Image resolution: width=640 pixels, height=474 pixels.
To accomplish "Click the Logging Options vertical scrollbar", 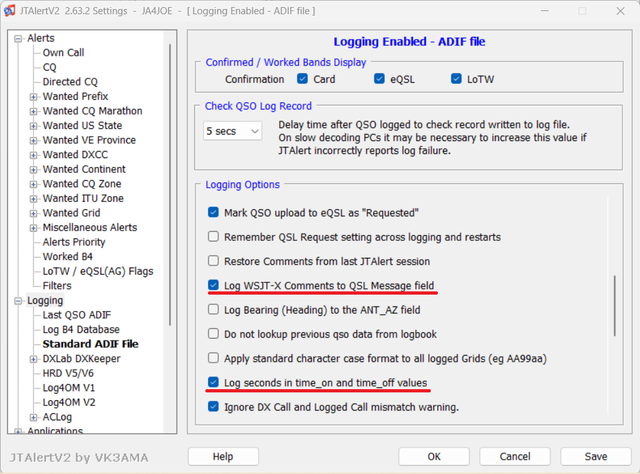I will tap(615, 305).
